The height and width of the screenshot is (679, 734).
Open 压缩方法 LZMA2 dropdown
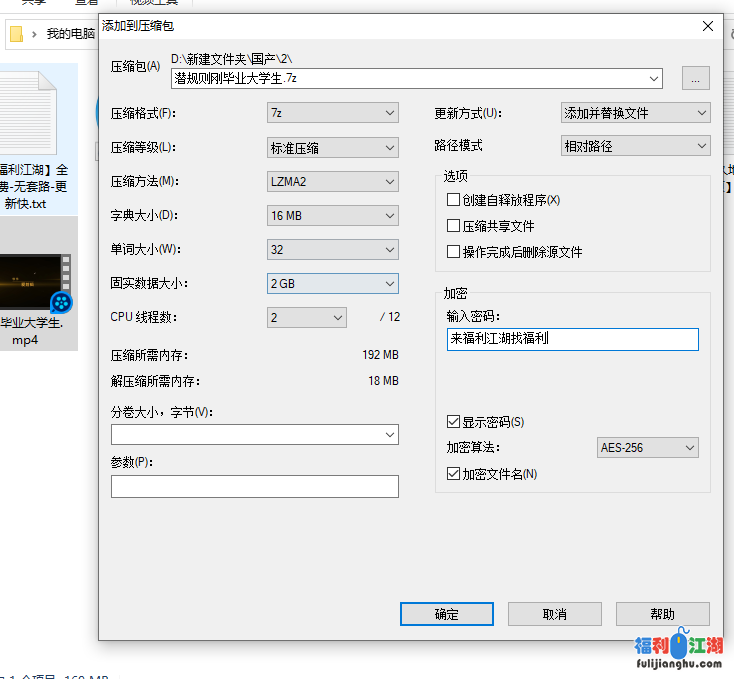333,182
